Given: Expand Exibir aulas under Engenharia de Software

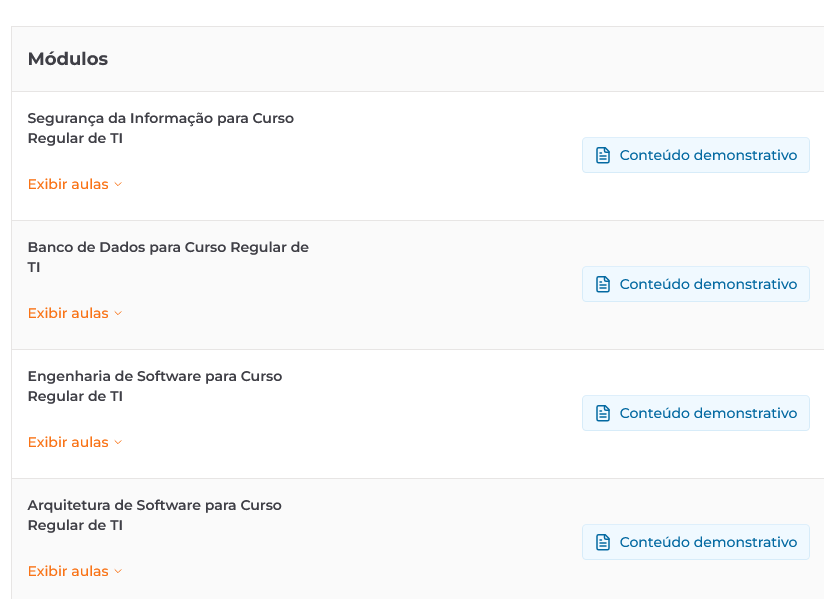Looking at the screenshot, I should [x=75, y=442].
